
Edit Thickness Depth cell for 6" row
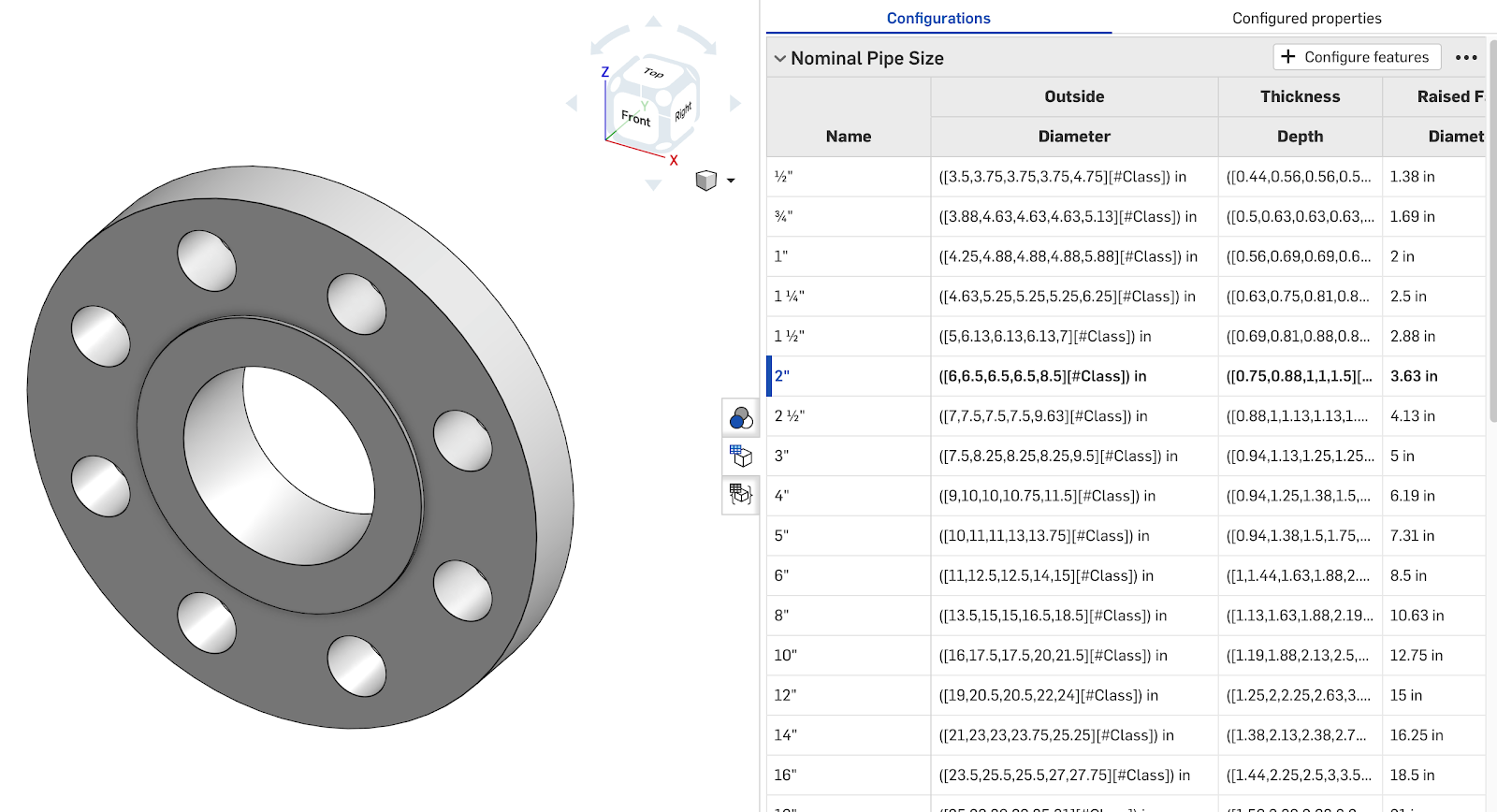[x=1299, y=576]
